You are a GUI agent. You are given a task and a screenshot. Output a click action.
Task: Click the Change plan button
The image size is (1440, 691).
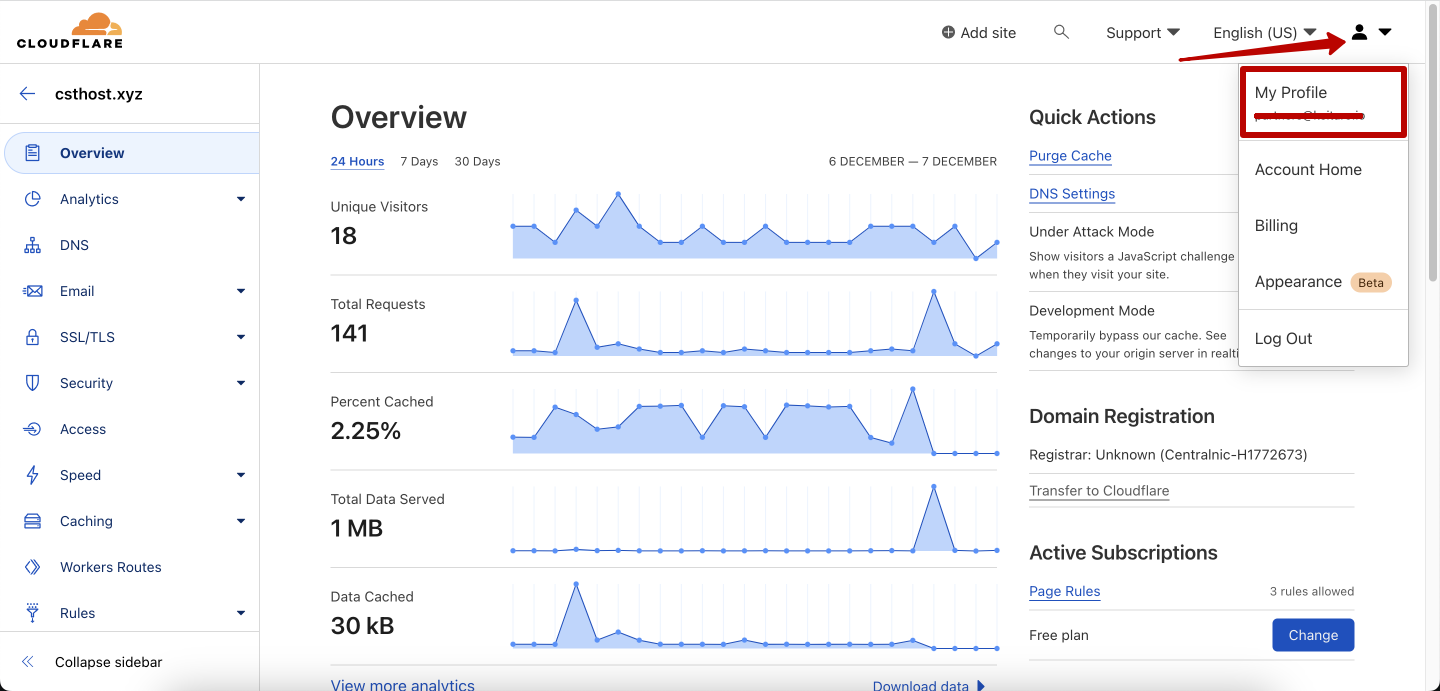1313,635
